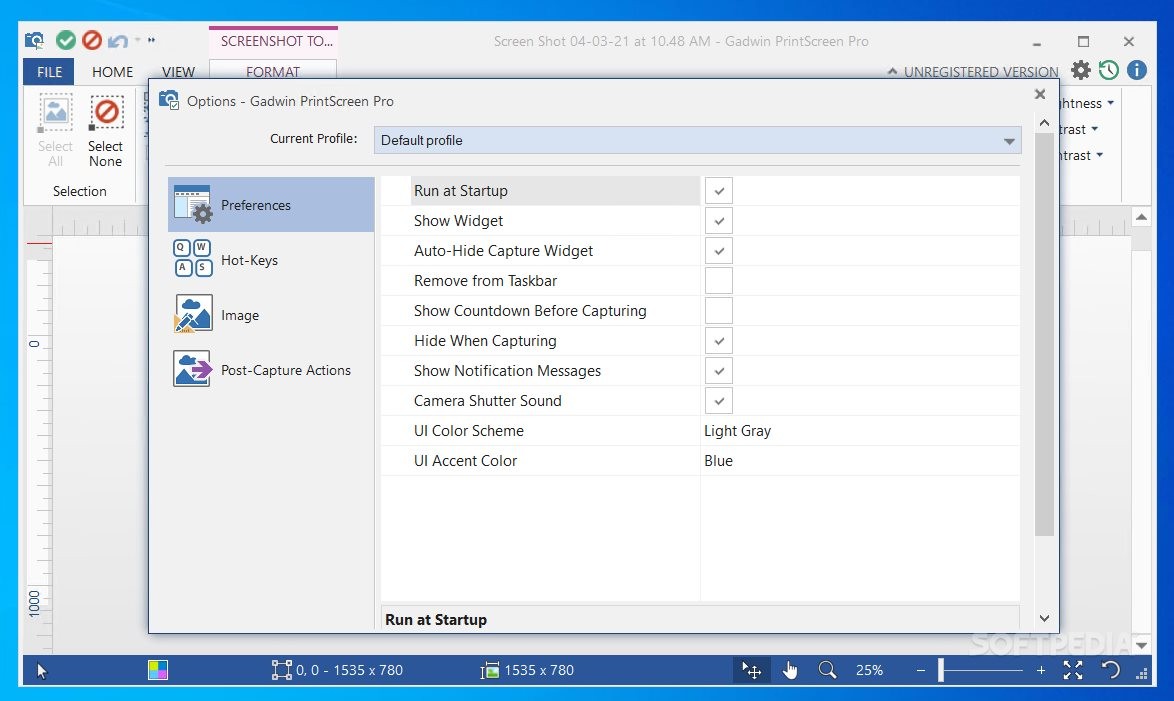Select the magnifier zoom tool
The height and width of the screenshot is (701, 1174).
click(826, 670)
